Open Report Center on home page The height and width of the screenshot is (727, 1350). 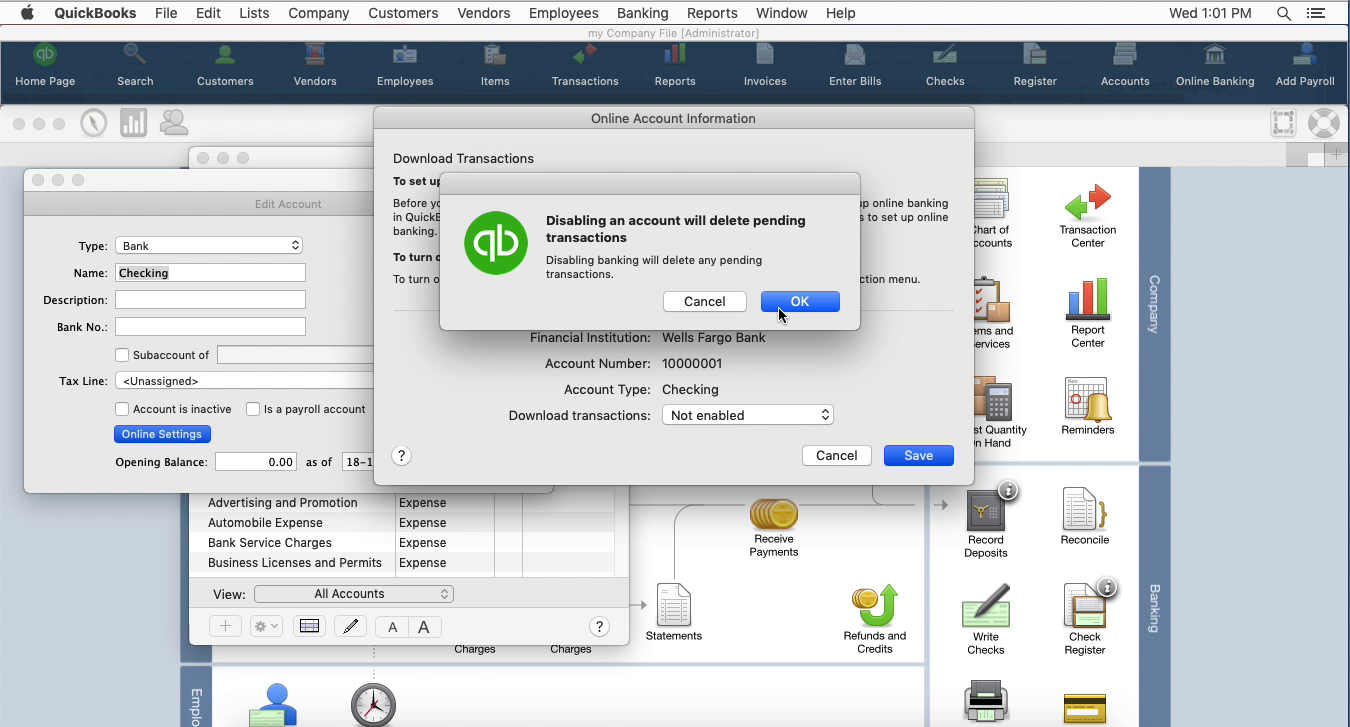pos(1088,313)
